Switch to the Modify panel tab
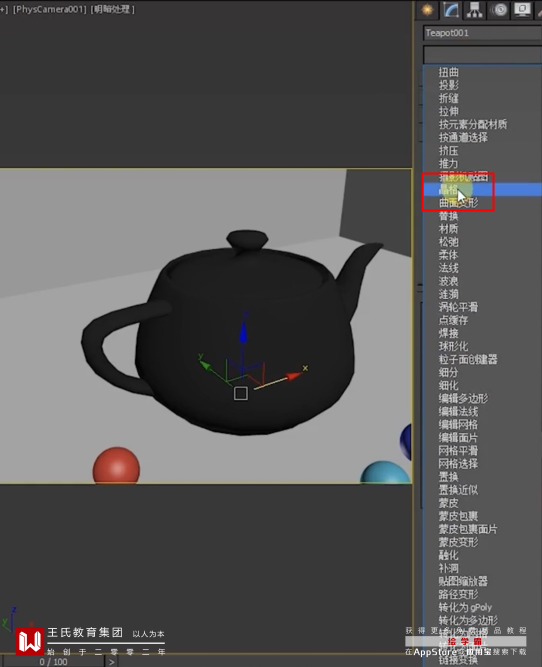Screen dimensions: 542x667 pos(451,10)
